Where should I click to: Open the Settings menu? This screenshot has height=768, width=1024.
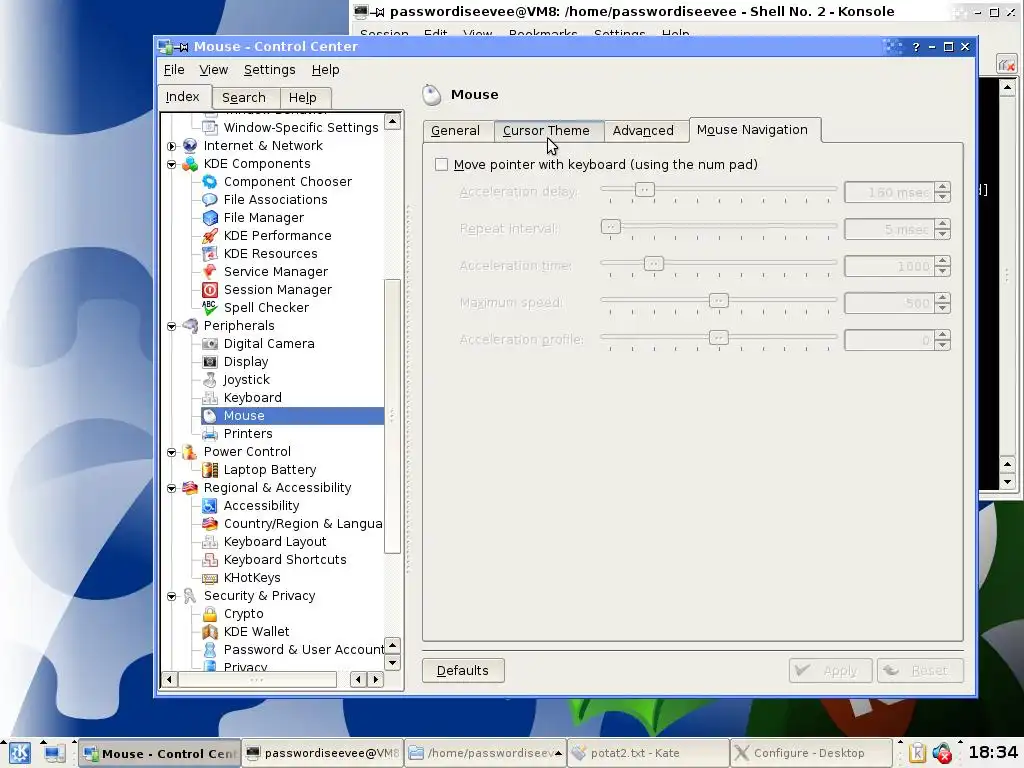pyautogui.click(x=269, y=70)
